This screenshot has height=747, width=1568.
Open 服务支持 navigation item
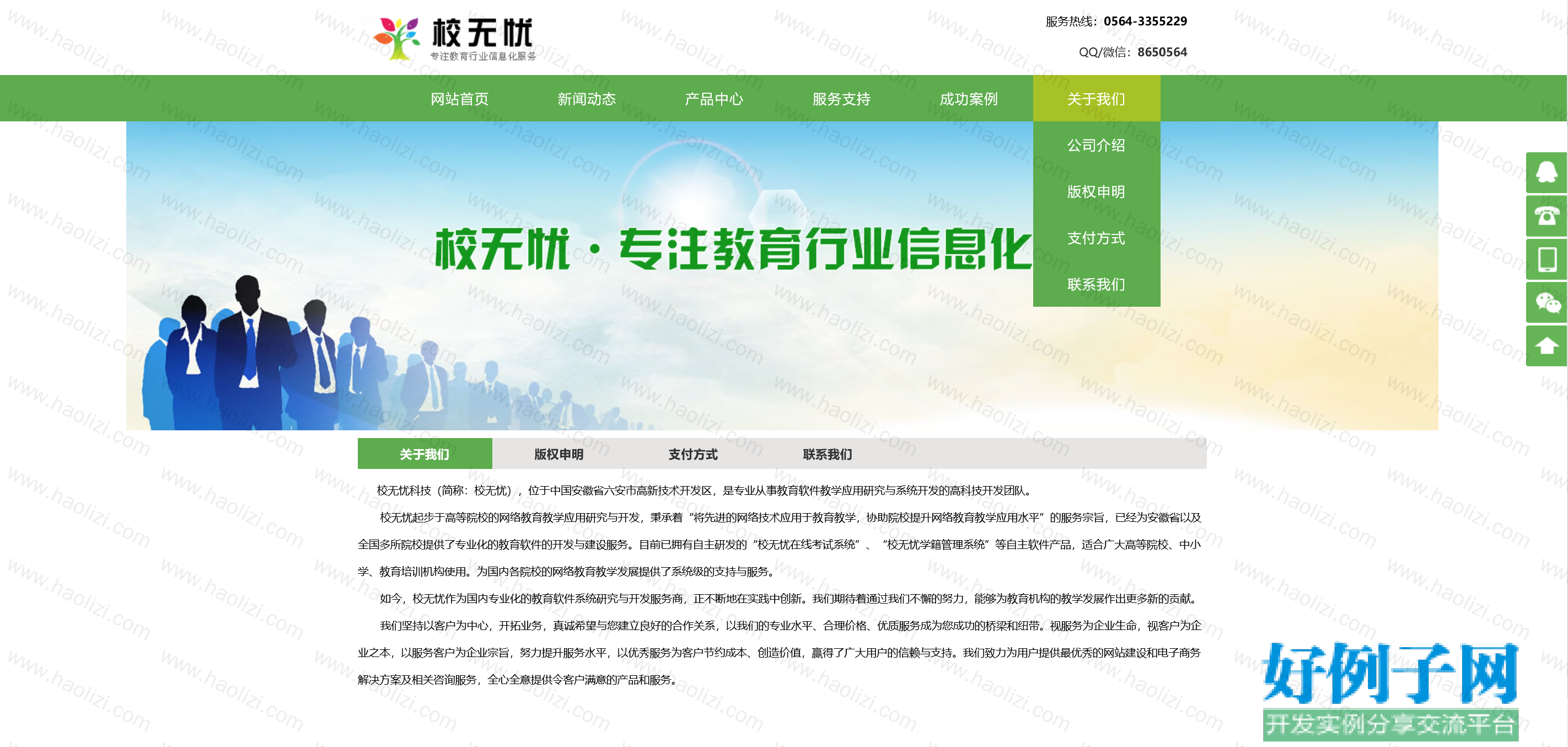click(x=841, y=99)
